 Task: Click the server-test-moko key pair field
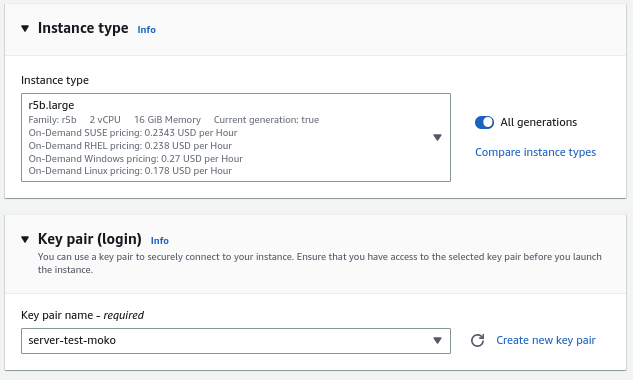(x=236, y=341)
